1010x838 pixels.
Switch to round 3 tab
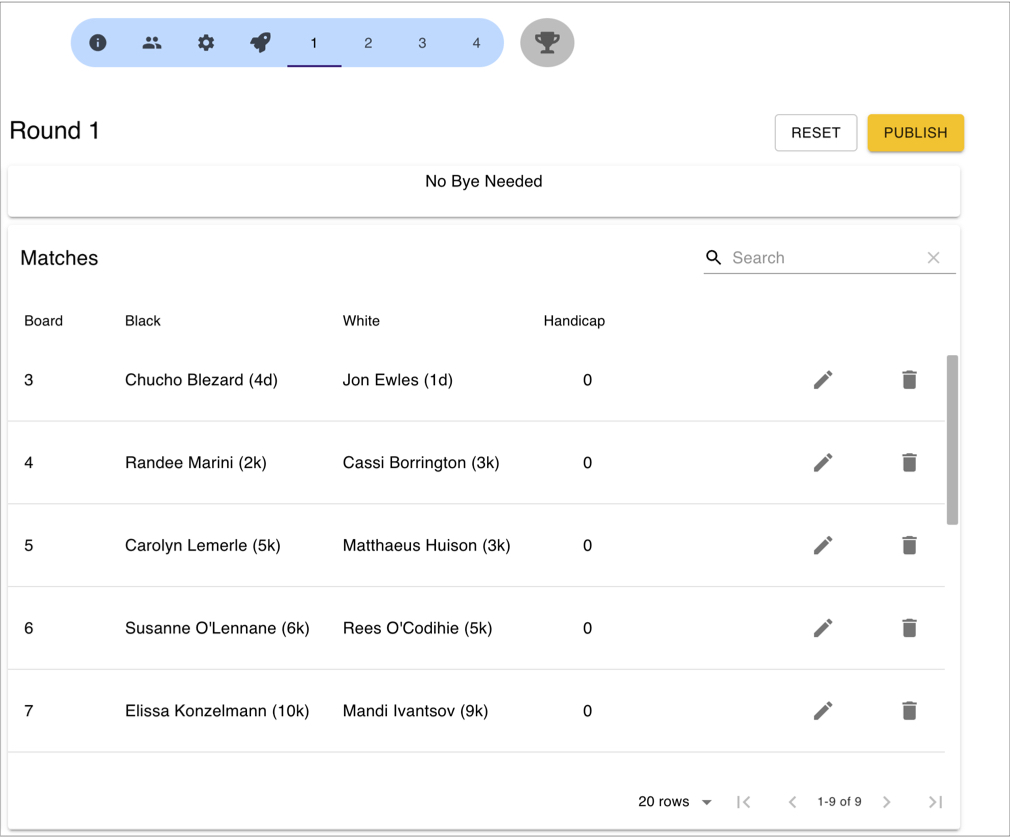pos(422,43)
